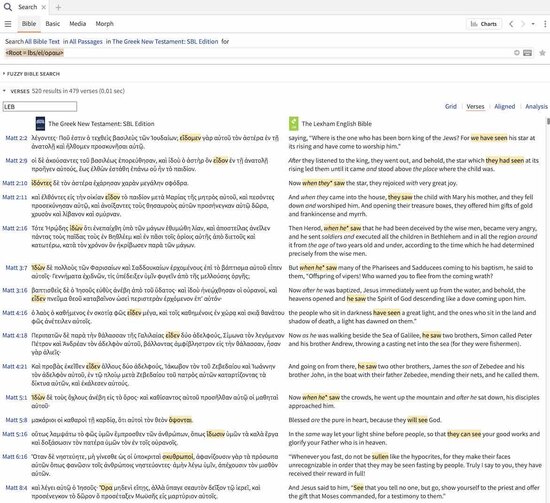Open the hamburger panel menu
The width and height of the screenshot is (550, 503).
coord(8,24)
